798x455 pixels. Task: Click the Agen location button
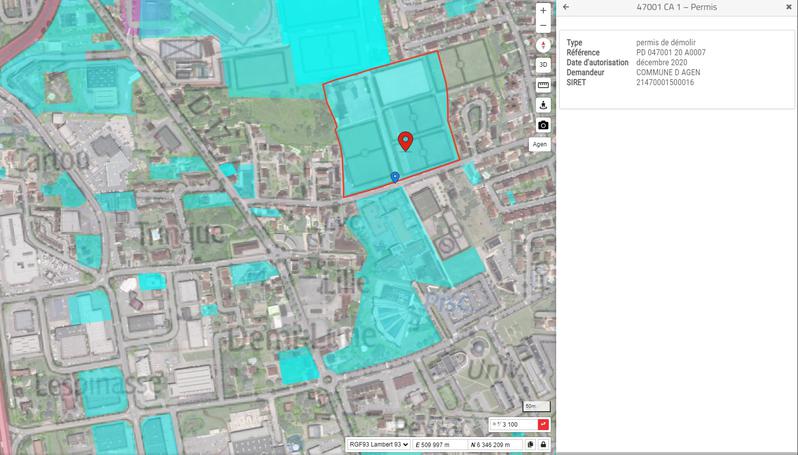click(x=540, y=144)
